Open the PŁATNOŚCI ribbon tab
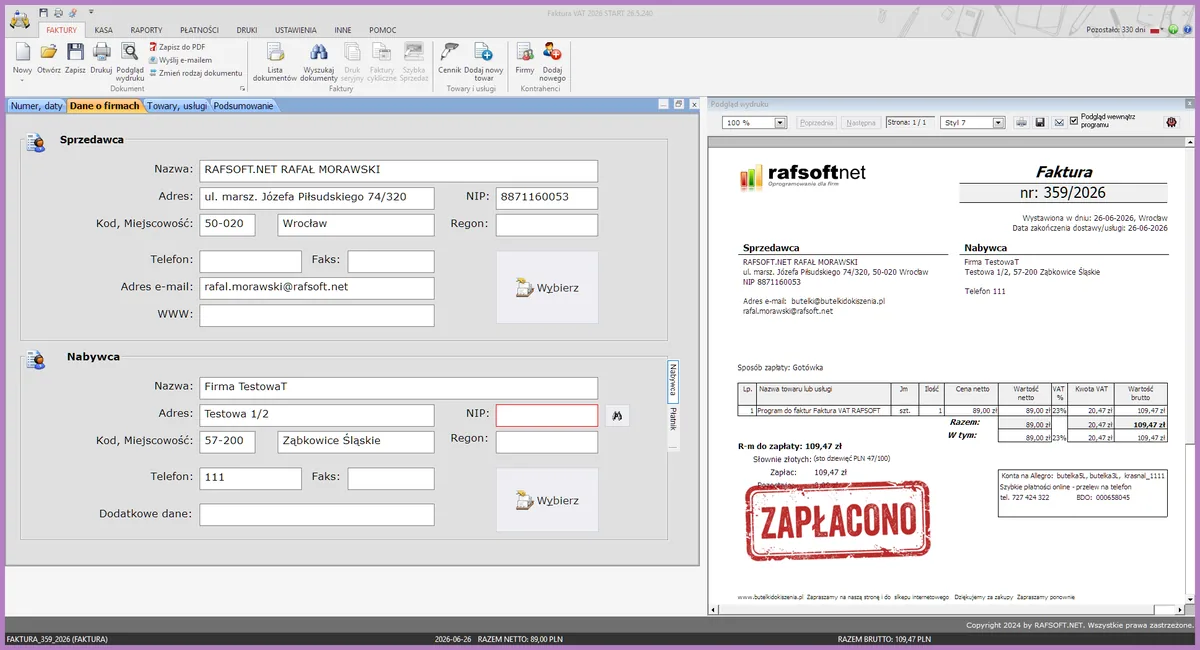 199,30
